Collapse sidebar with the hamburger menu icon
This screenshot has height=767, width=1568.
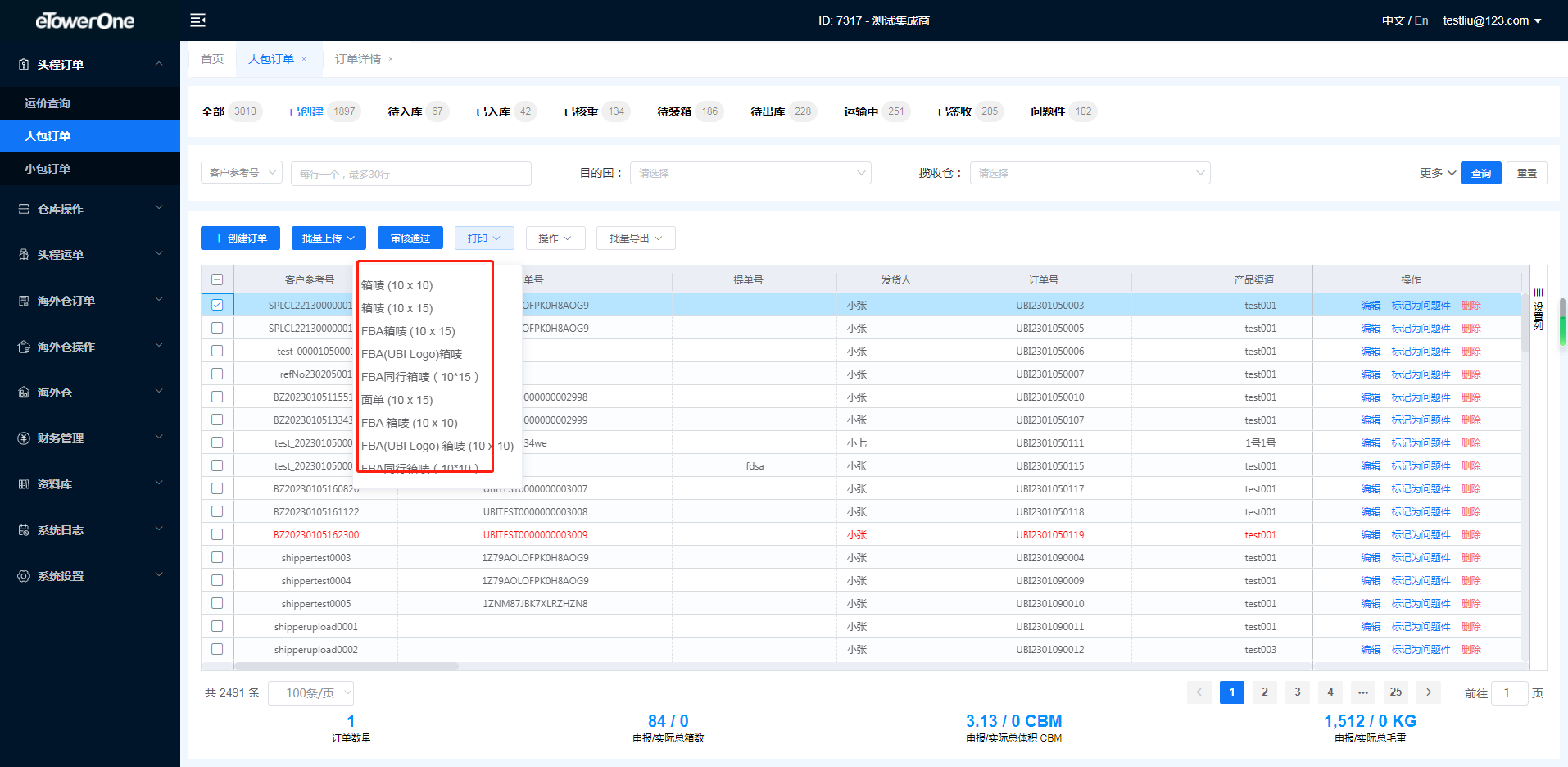[x=197, y=20]
